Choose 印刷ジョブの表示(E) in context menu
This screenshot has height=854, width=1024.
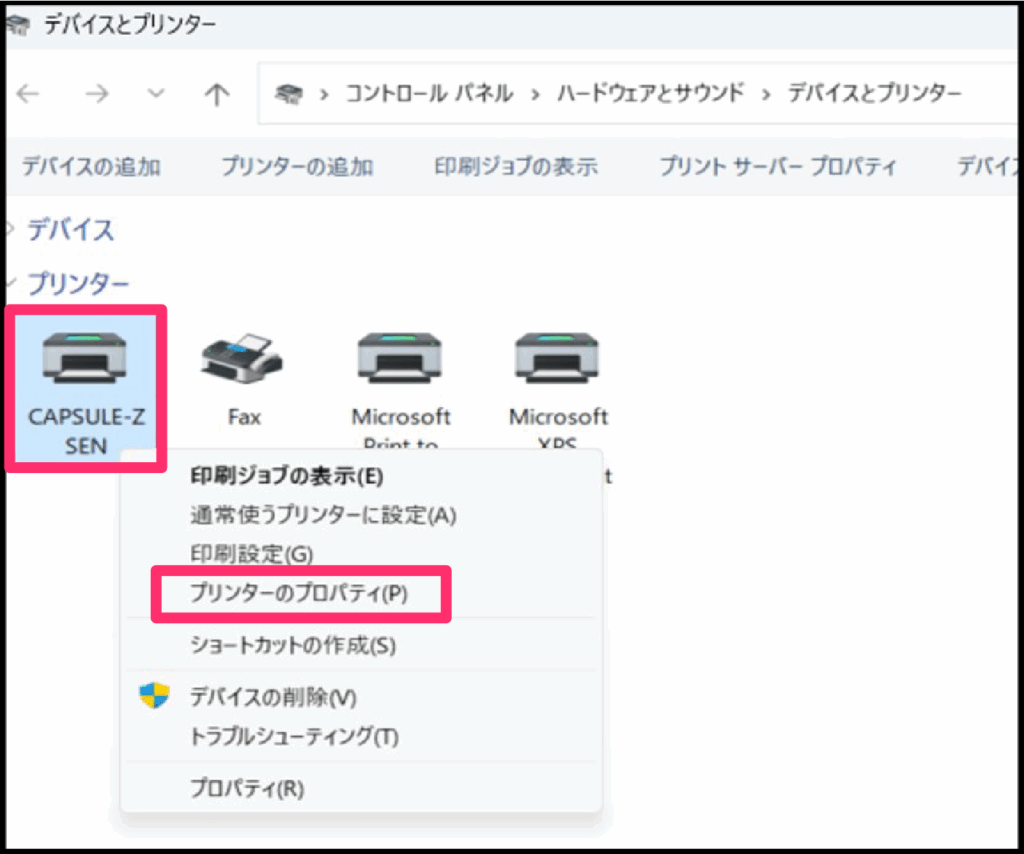(287, 476)
